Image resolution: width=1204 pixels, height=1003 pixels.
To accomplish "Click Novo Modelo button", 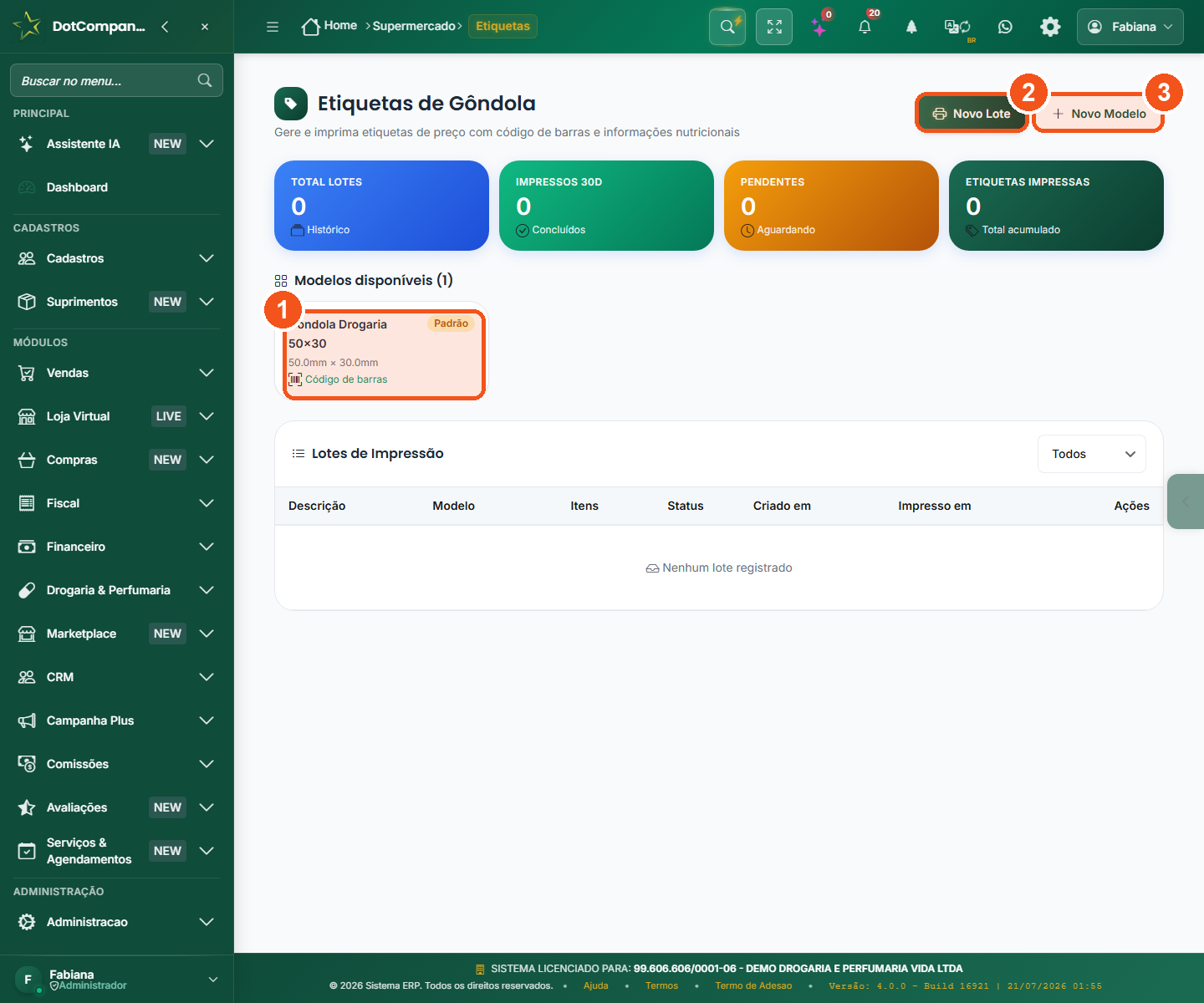I will (1099, 114).
